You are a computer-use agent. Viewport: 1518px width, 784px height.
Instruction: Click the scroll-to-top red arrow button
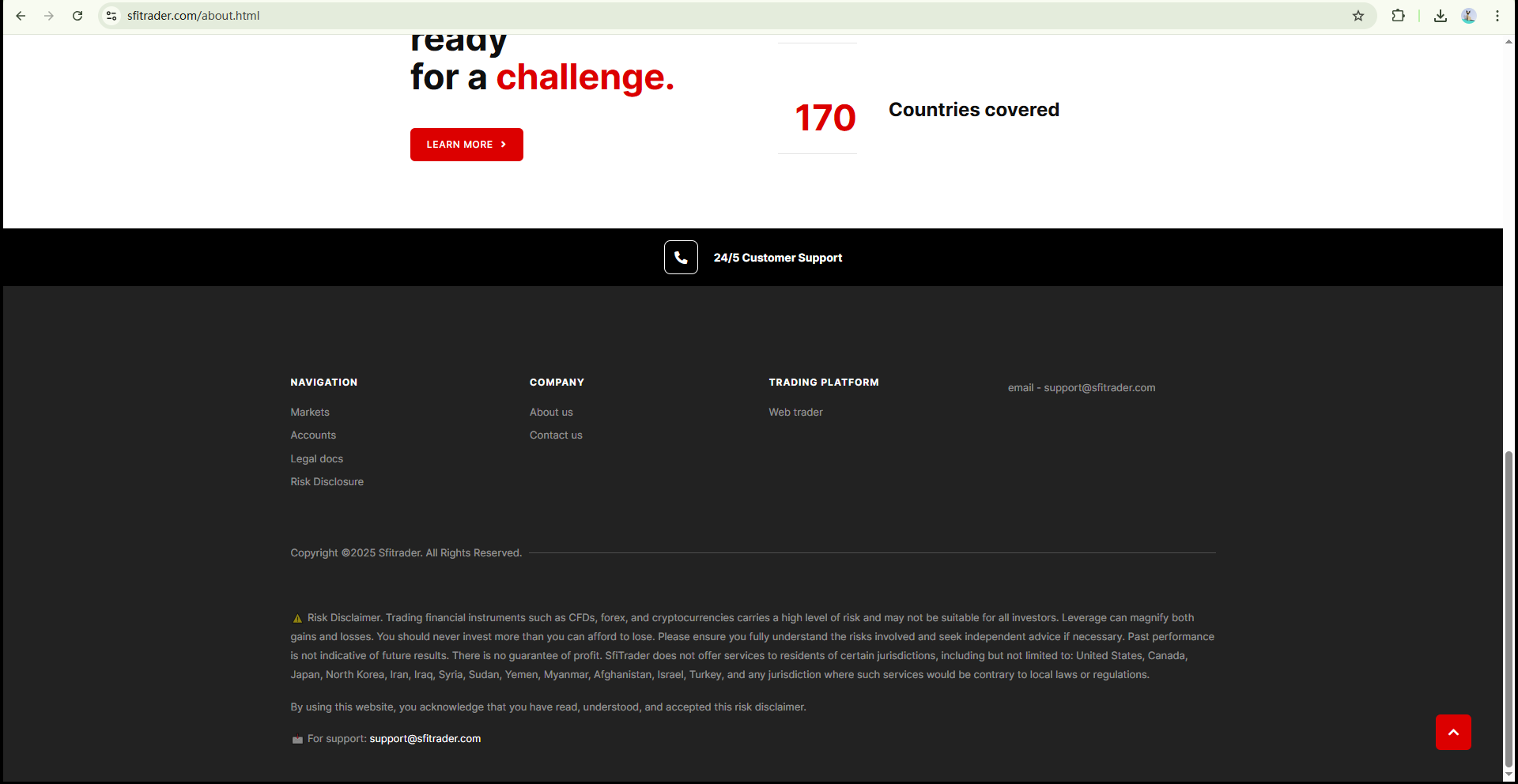click(1453, 733)
